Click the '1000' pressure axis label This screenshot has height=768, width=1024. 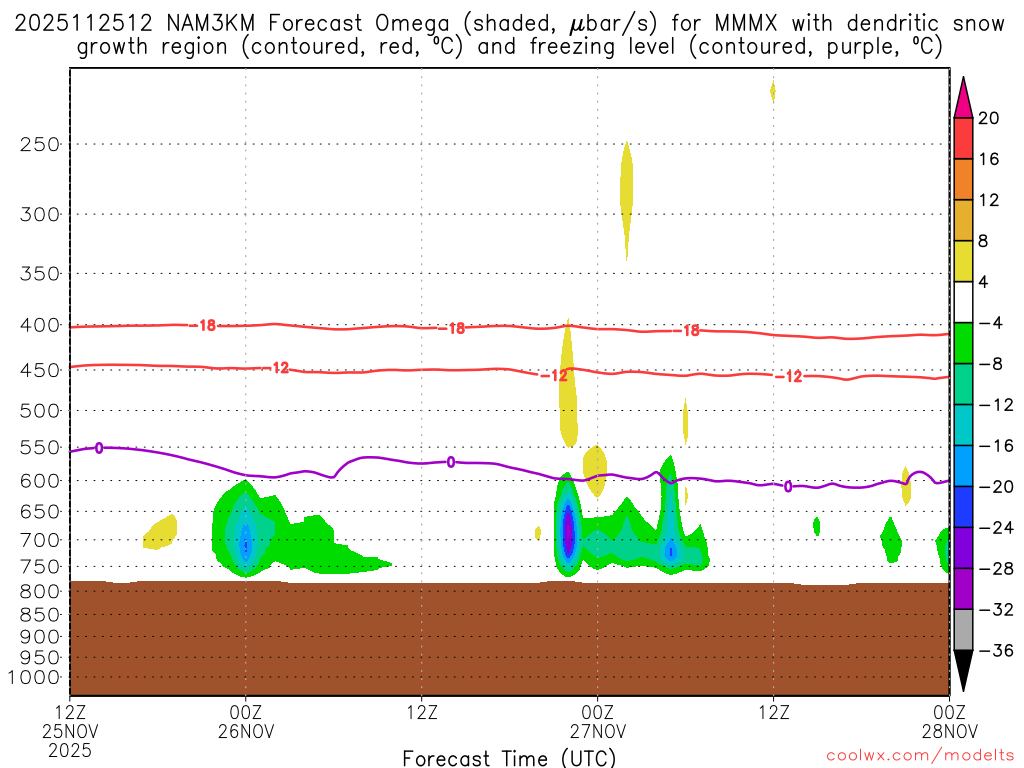(x=34, y=678)
